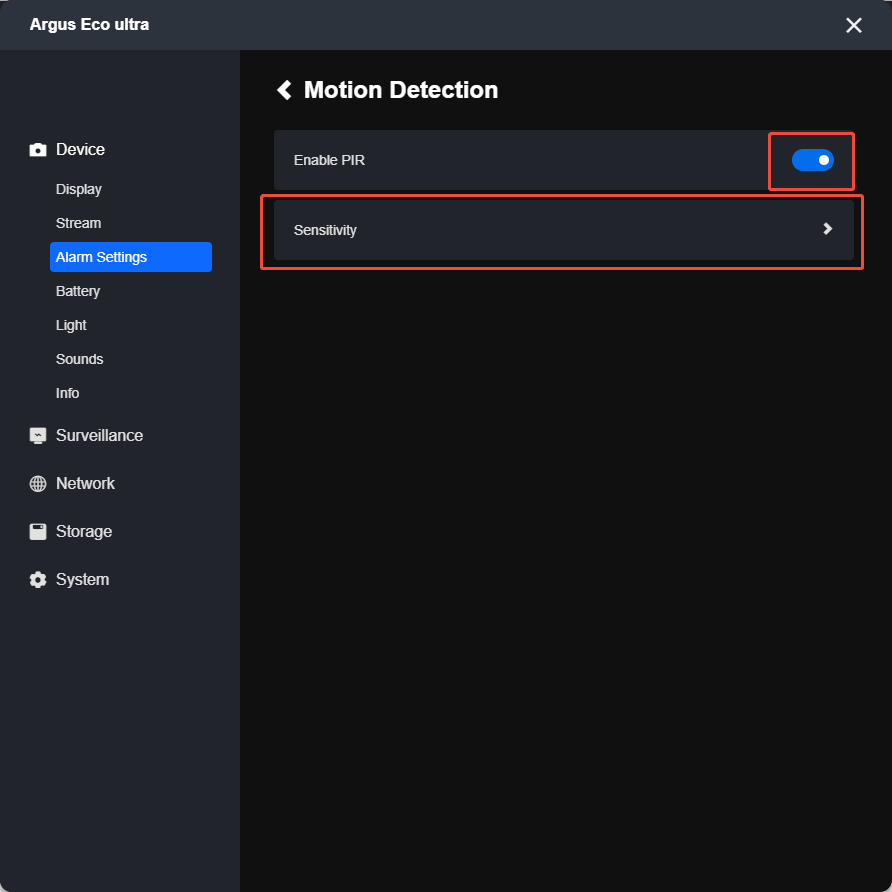Expand the Network section label
892x892 pixels.
click(85, 484)
